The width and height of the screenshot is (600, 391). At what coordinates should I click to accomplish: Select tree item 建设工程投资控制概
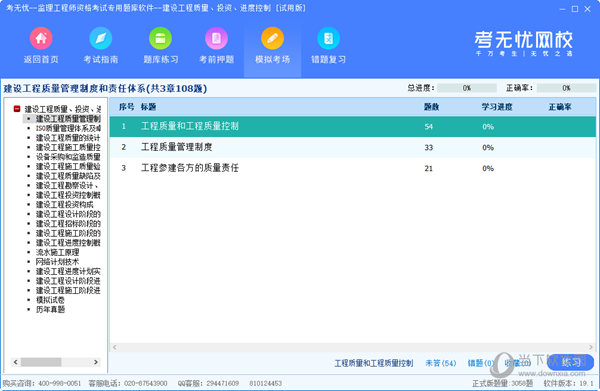tap(68, 195)
